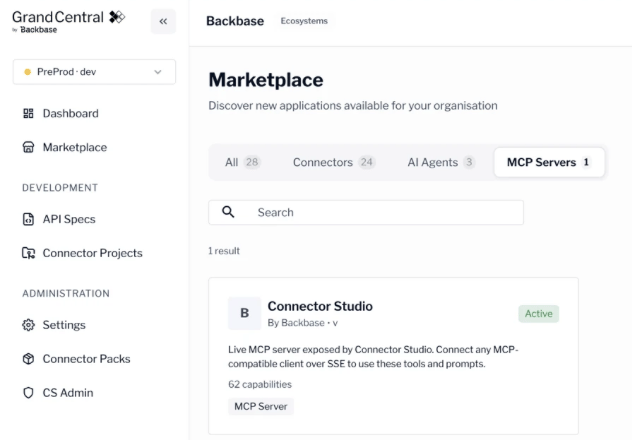Image resolution: width=632 pixels, height=440 pixels.
Task: Open API Specs in the sidebar
Action: coord(69,219)
